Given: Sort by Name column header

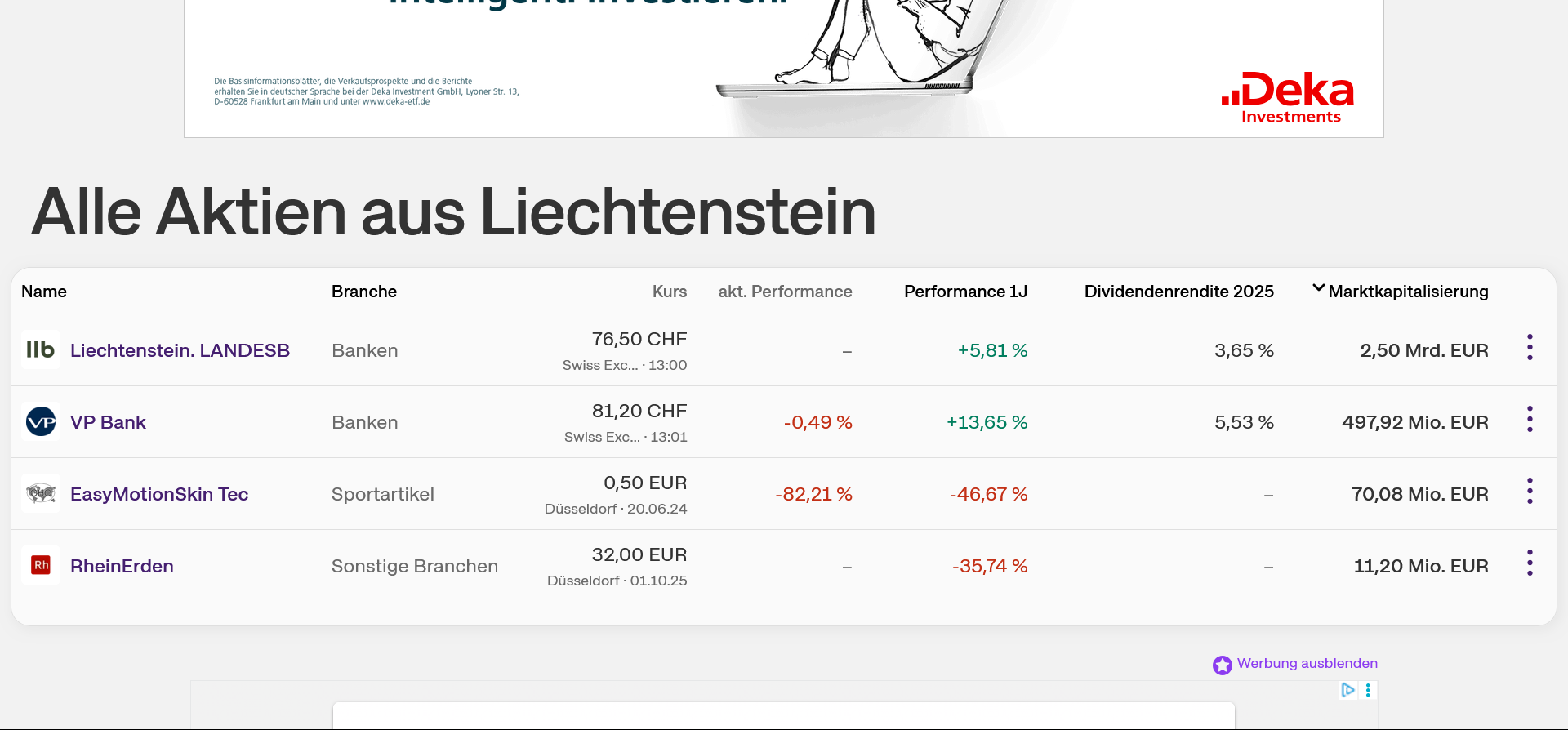Looking at the screenshot, I should (x=44, y=292).
